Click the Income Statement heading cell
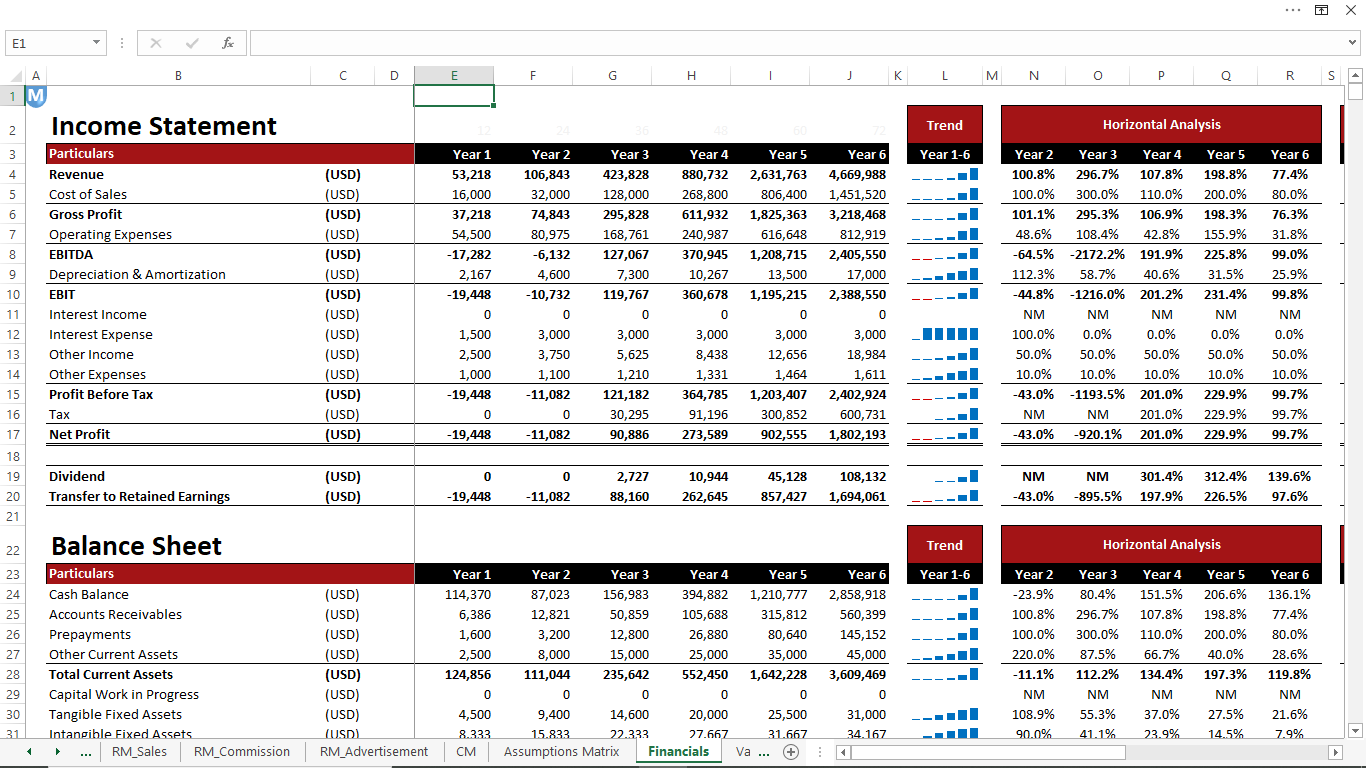This screenshot has height=768, width=1366. (x=164, y=126)
